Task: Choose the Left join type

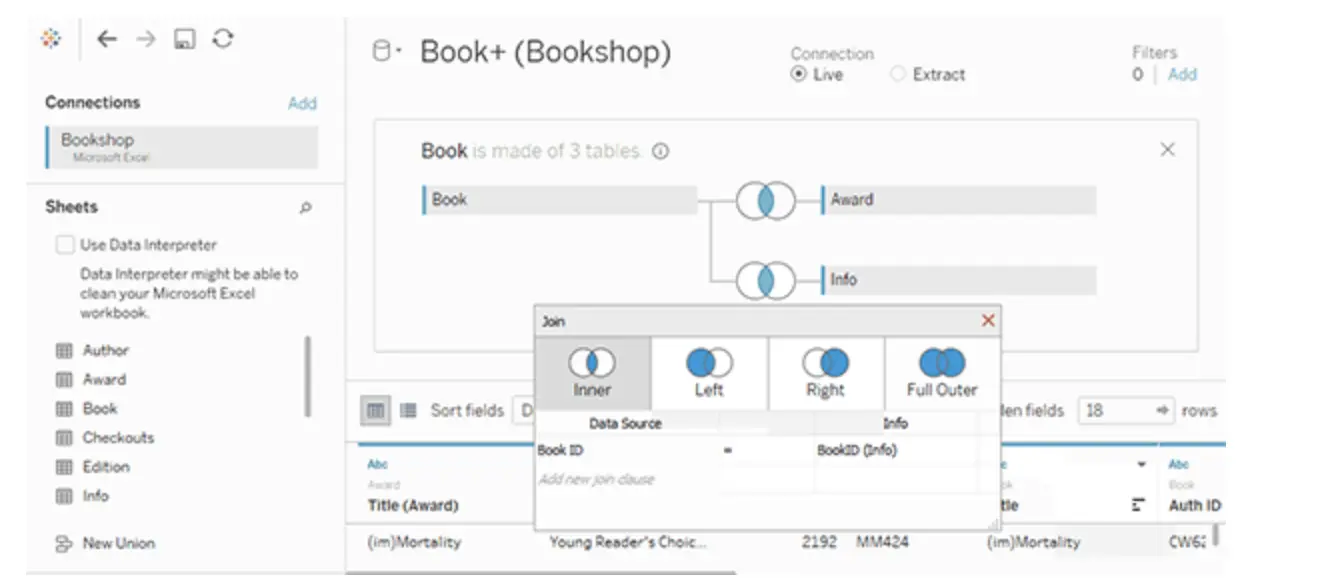Action: (x=709, y=373)
